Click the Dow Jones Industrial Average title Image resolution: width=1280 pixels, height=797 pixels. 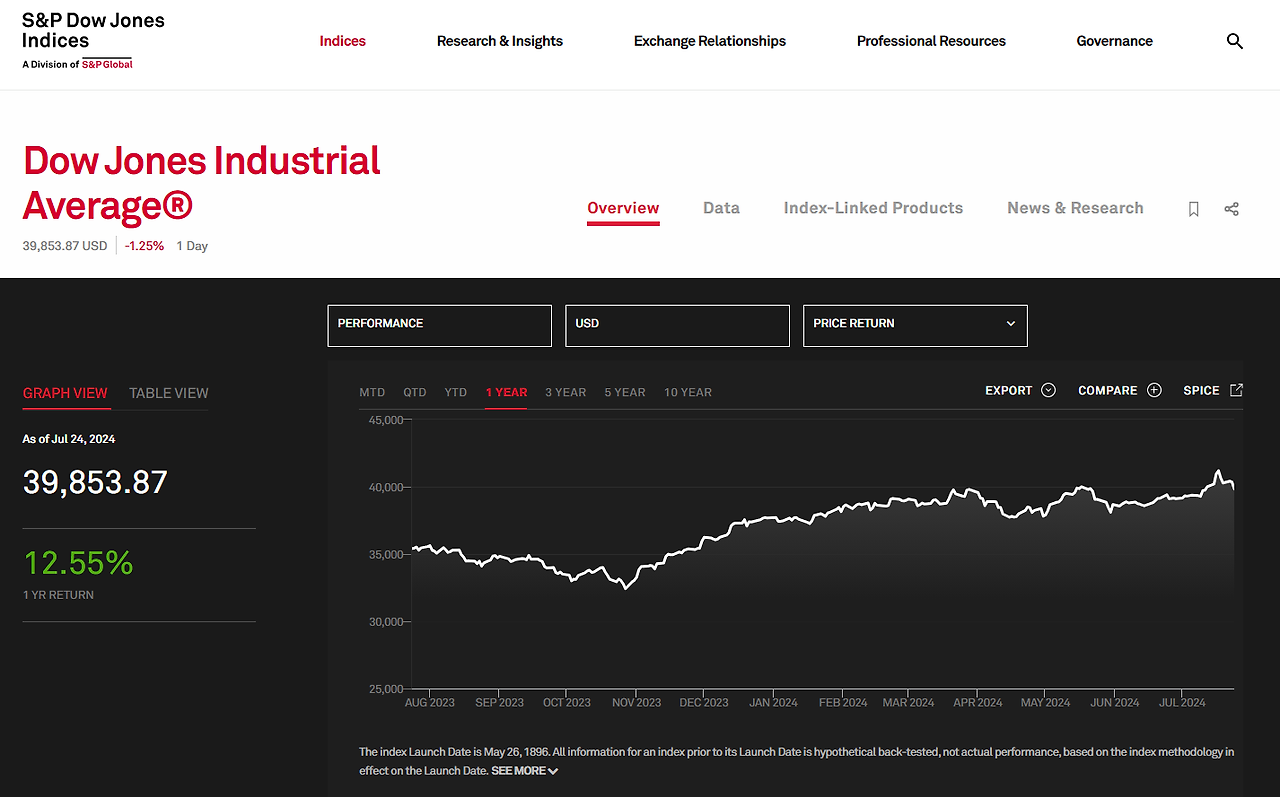coord(202,183)
